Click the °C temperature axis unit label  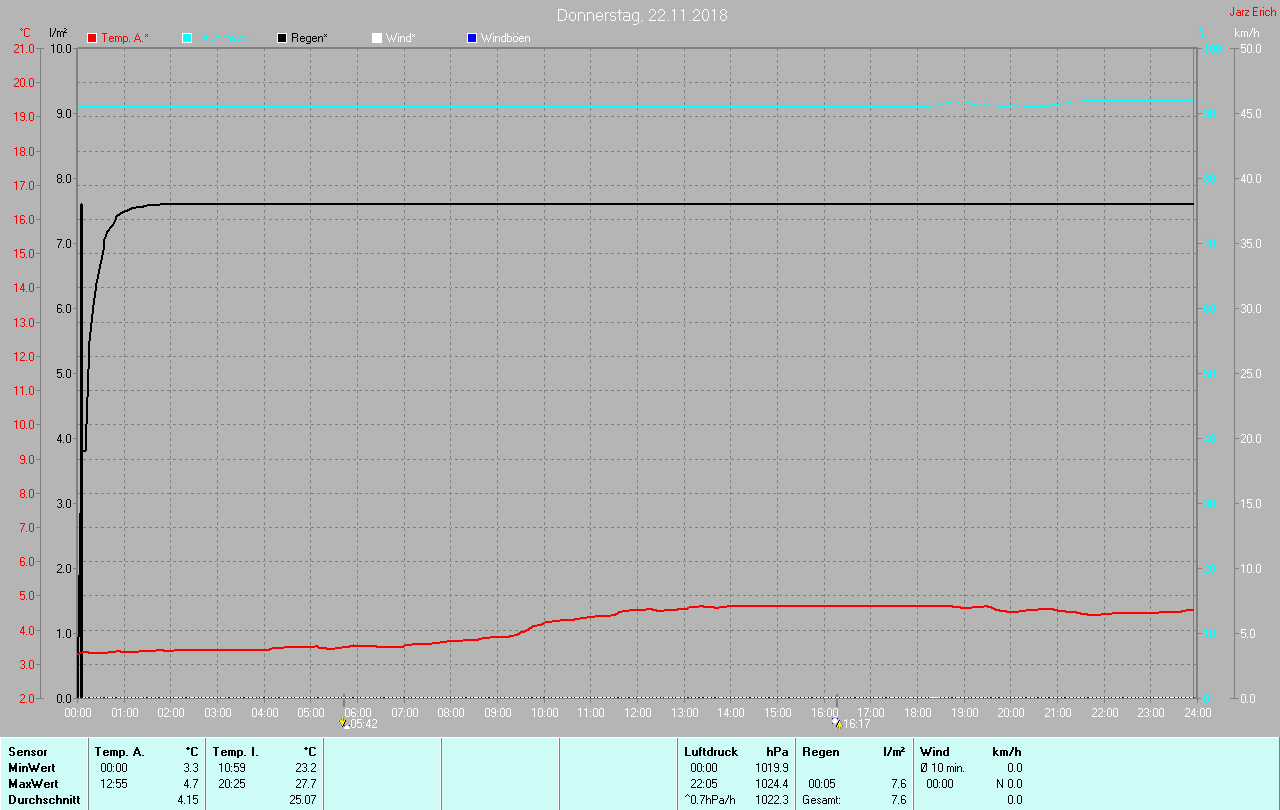(25, 33)
